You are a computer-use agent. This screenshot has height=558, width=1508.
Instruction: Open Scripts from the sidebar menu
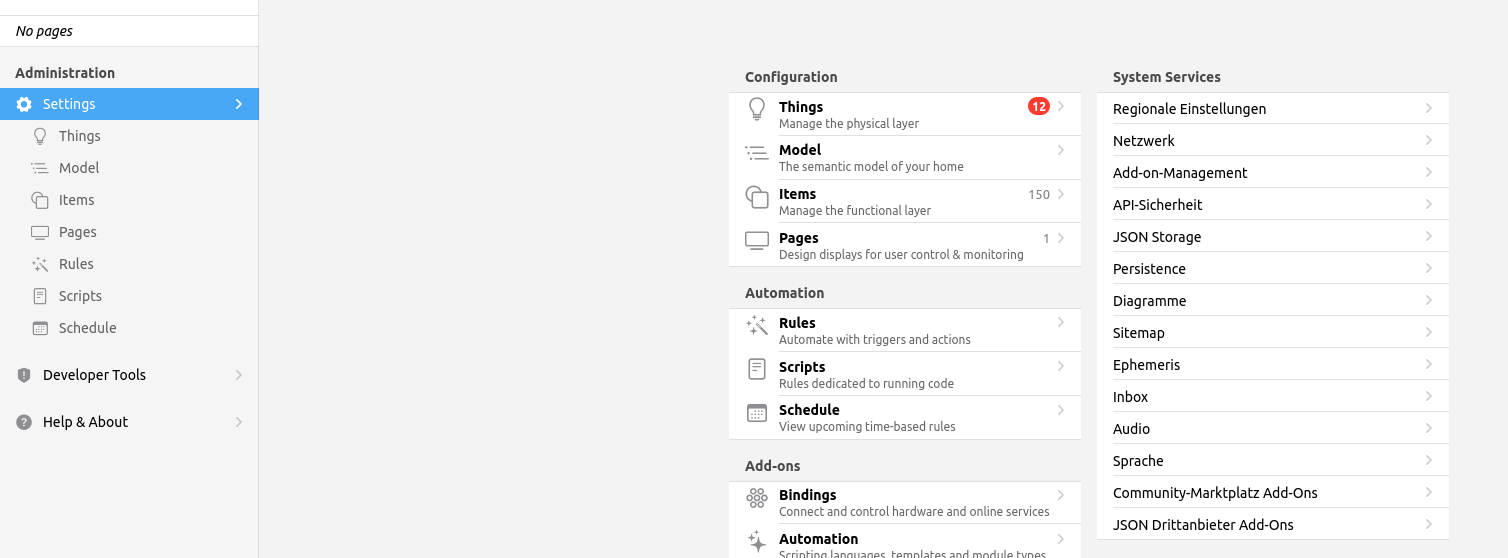click(80, 296)
